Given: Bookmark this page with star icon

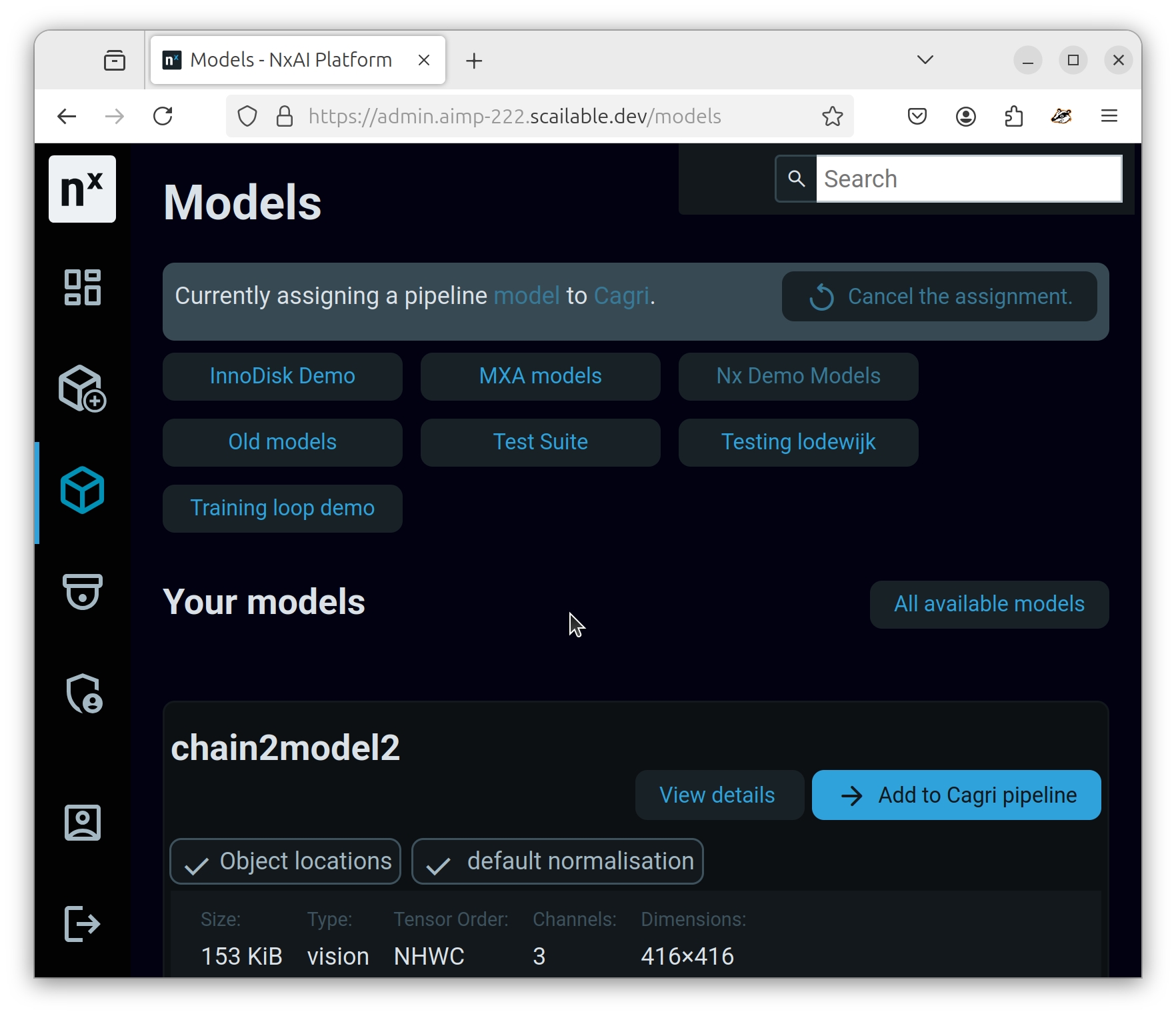Looking at the screenshot, I should 832,117.
